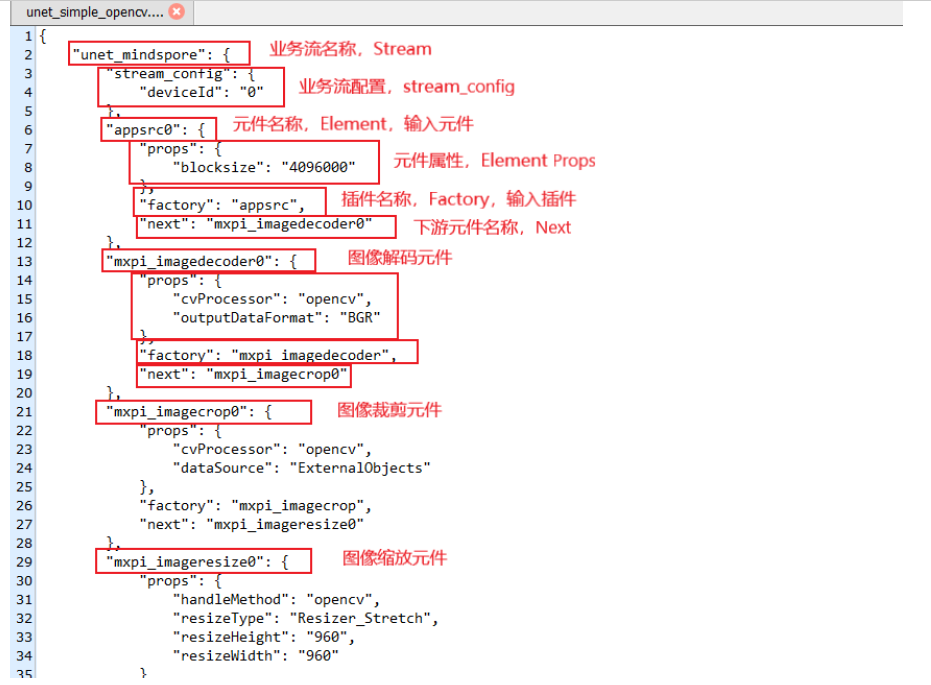Click the "props": { text on line 30
931x685 pixels.
pos(180,581)
